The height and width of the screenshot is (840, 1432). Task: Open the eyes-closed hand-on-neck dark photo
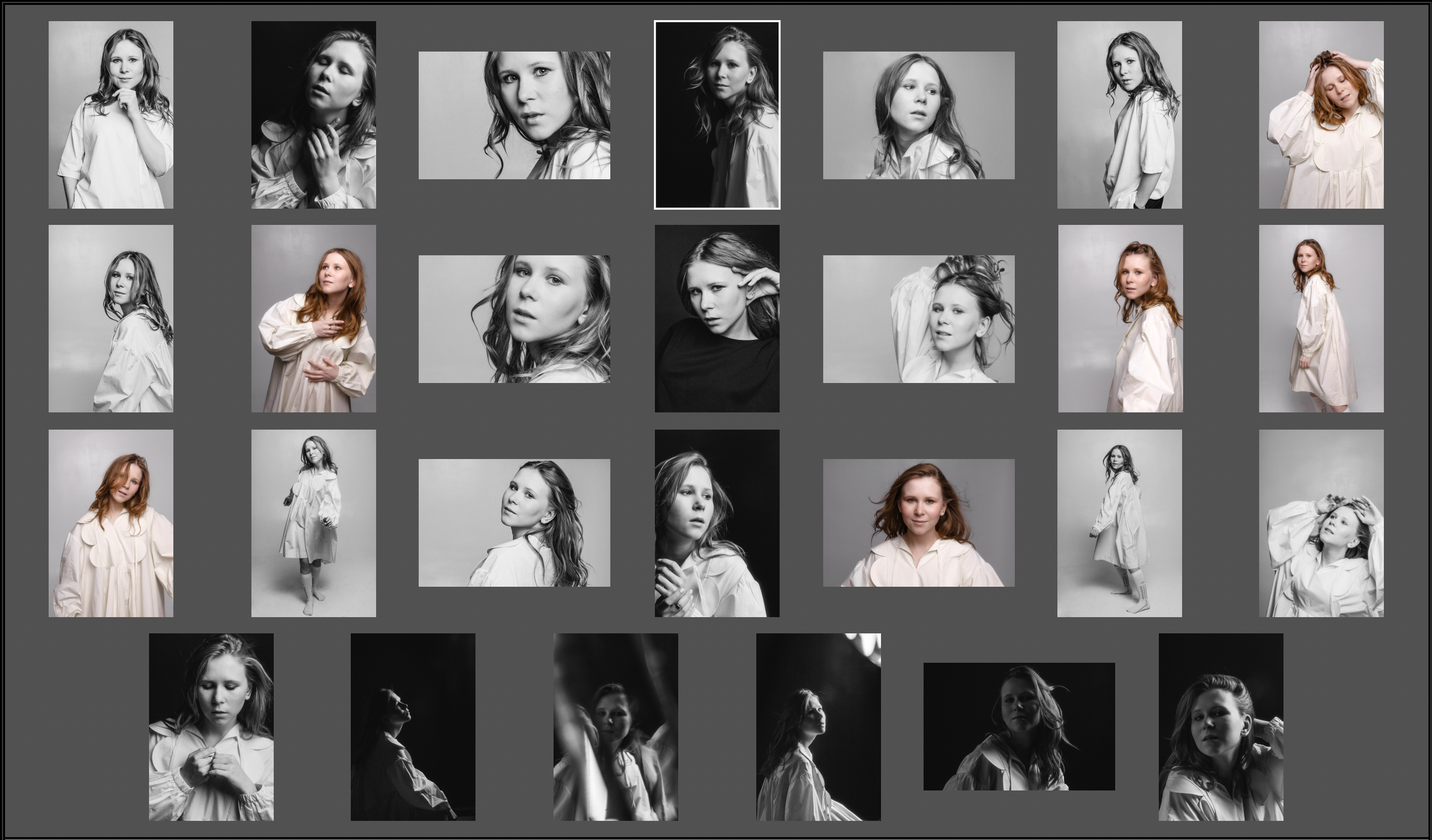click(313, 115)
